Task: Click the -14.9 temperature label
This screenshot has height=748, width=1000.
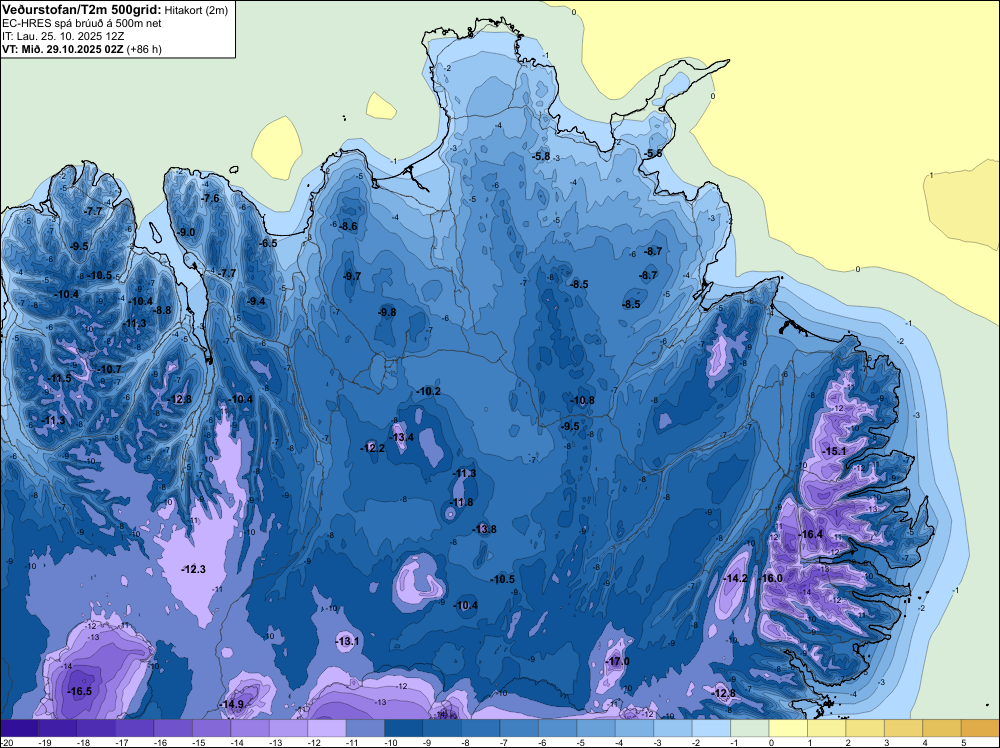Action: pos(232,704)
